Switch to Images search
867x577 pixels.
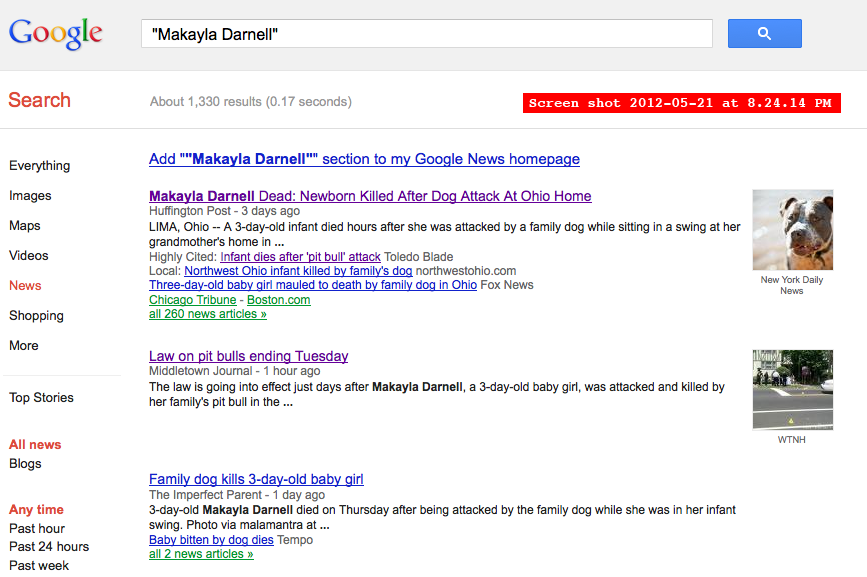[x=30, y=196]
